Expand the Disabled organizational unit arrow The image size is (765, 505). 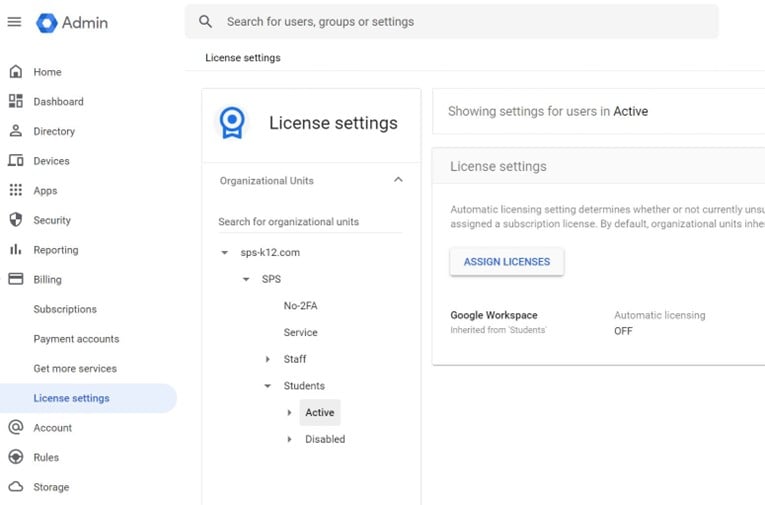289,439
